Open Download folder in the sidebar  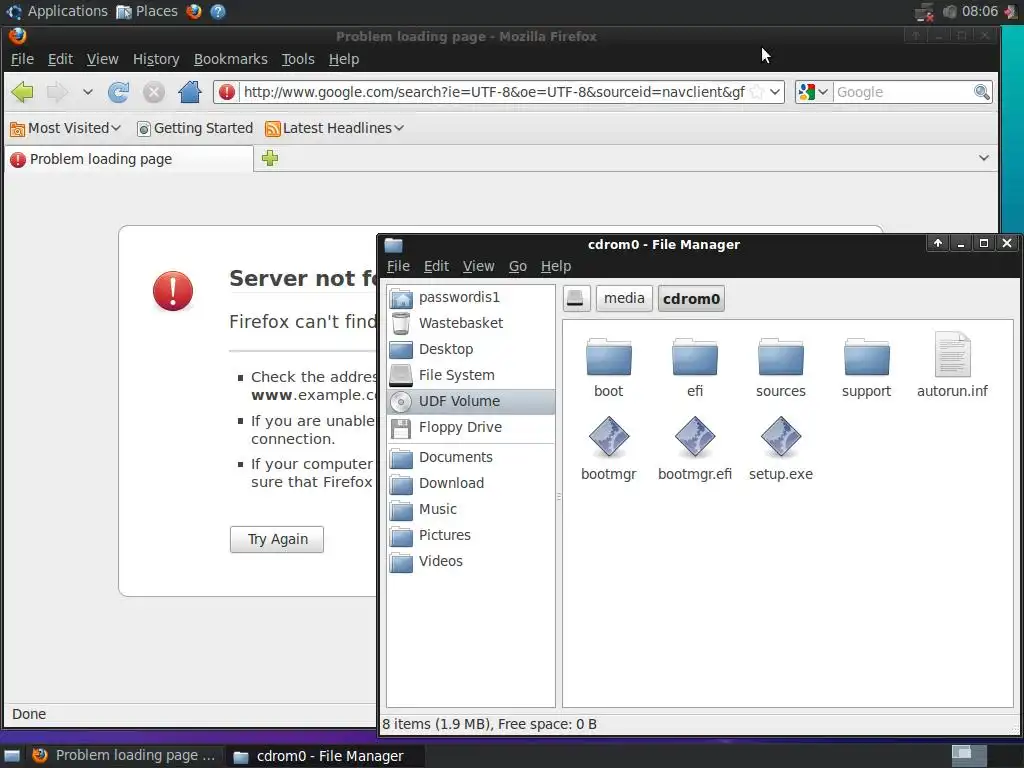tap(471, 484)
